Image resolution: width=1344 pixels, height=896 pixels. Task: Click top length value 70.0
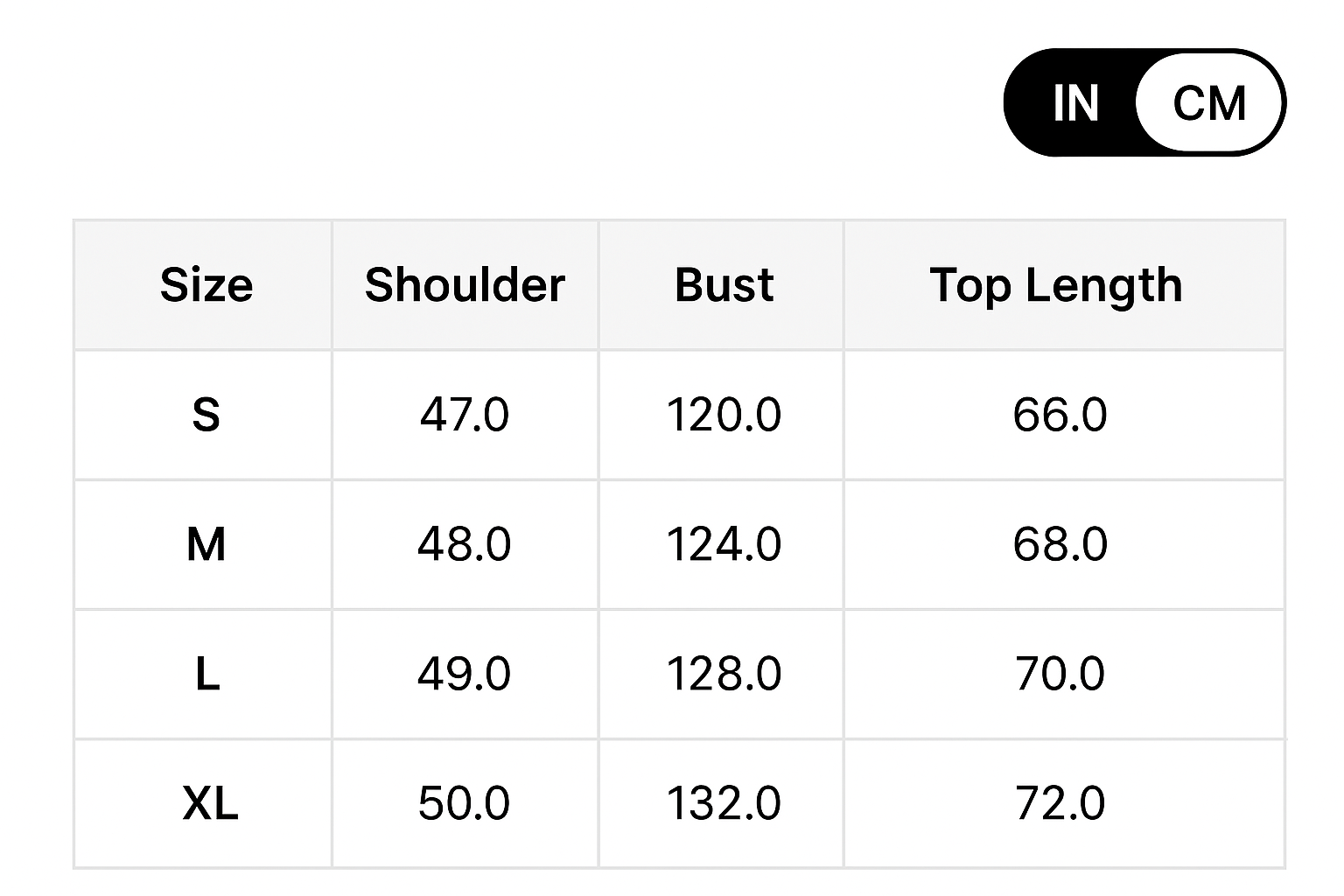coord(1060,674)
